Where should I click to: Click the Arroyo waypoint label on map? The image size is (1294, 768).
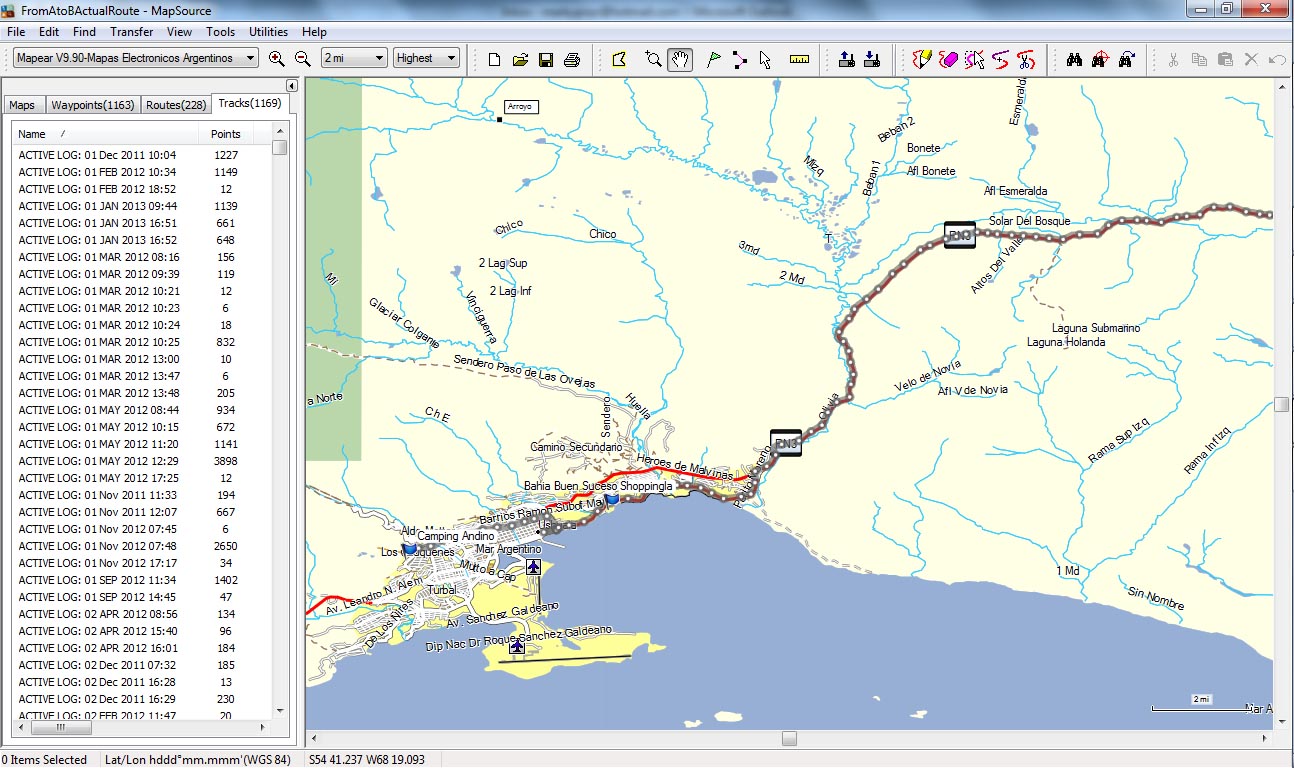click(x=521, y=106)
